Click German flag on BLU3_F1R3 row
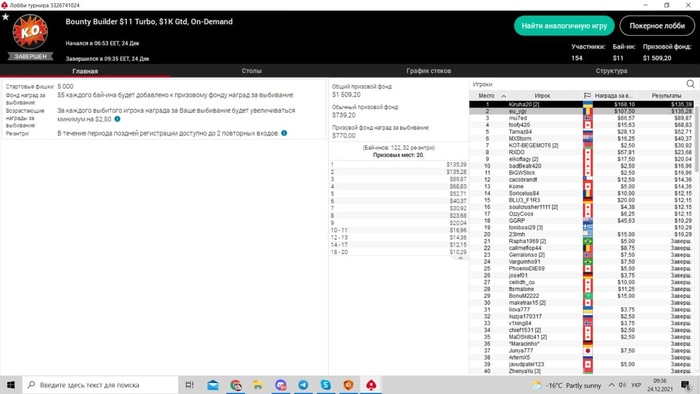Viewport: 700px width, 394px height. point(588,200)
